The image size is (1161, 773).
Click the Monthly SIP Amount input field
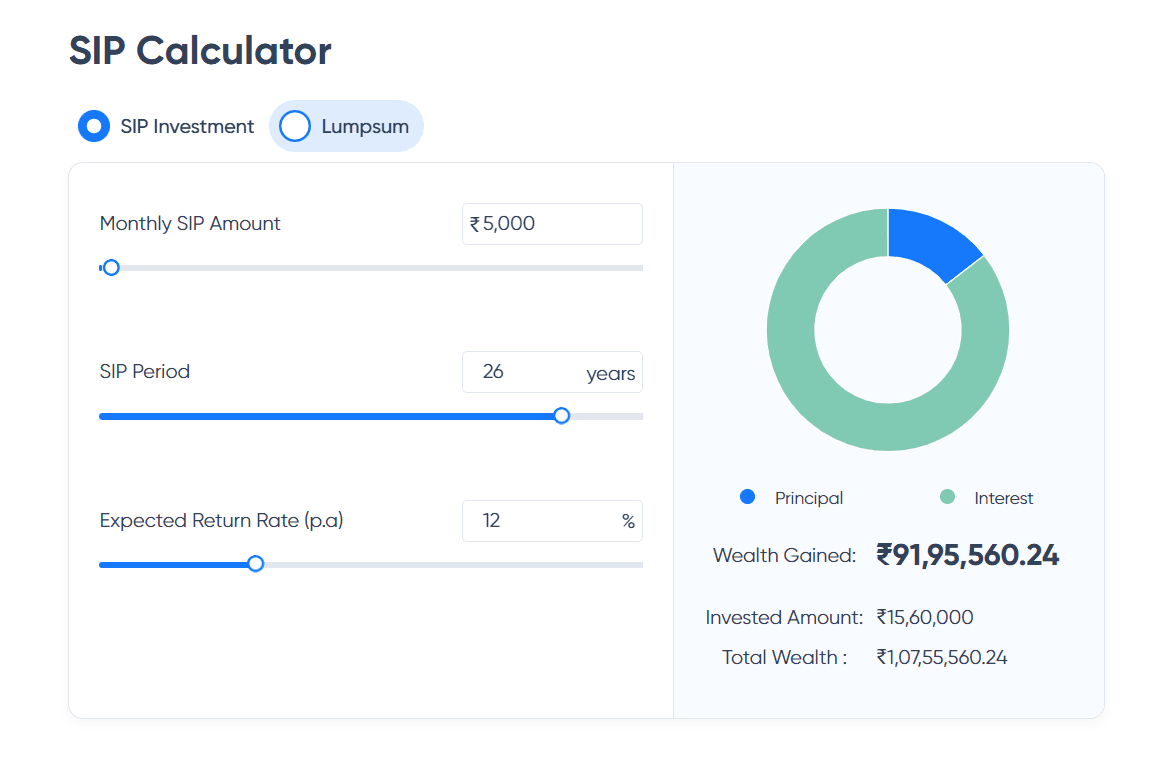(x=560, y=224)
